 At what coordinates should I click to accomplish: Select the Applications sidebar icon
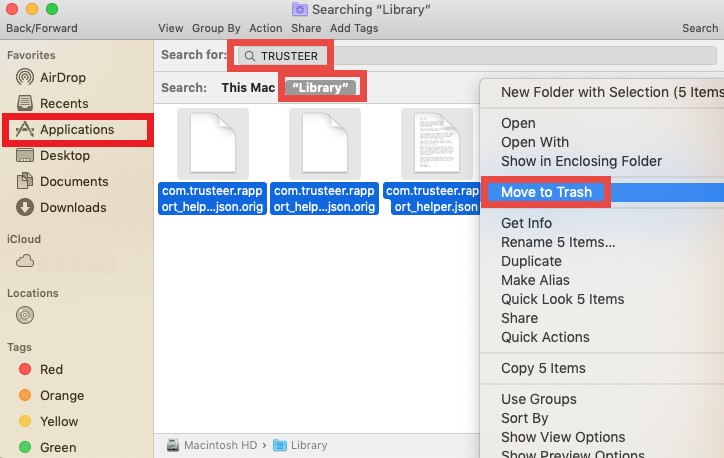[24, 129]
